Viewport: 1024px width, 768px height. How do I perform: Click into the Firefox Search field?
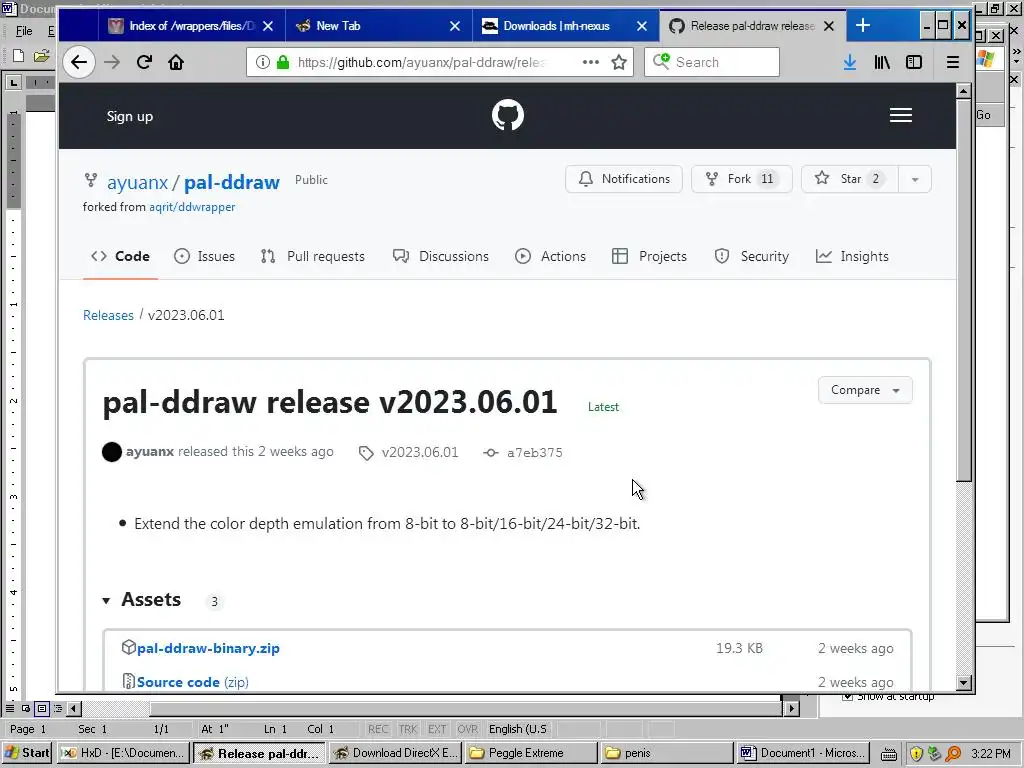(712, 62)
